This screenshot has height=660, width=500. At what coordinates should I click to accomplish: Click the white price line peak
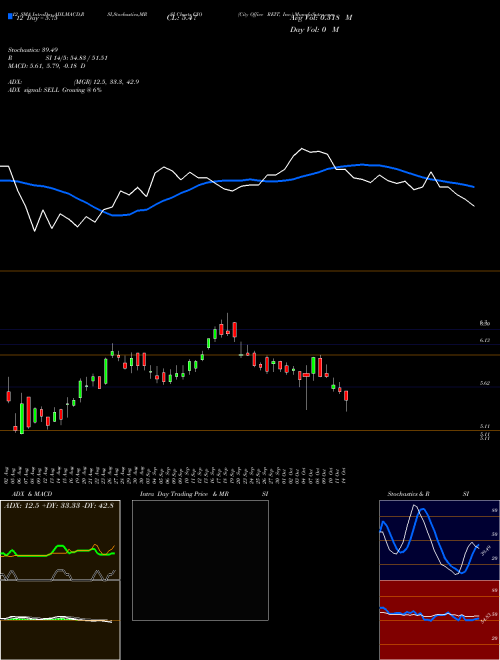coord(302,149)
